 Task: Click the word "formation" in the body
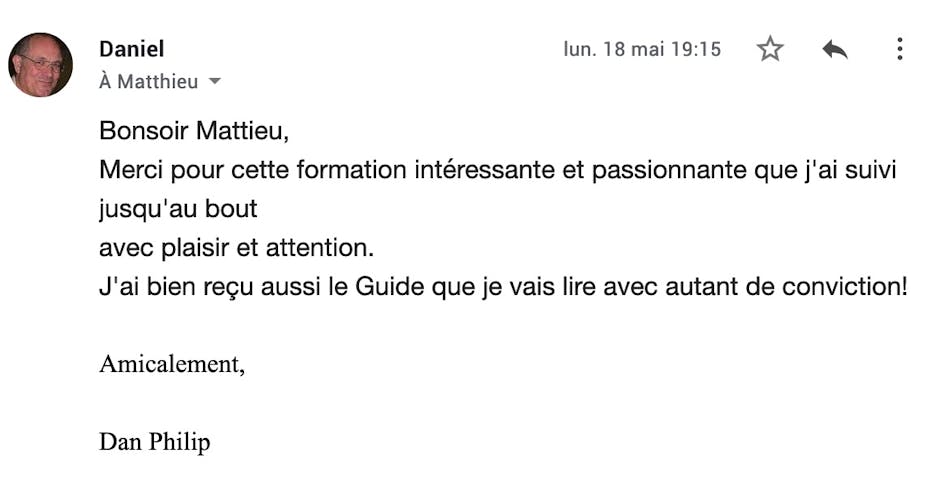[351, 170]
